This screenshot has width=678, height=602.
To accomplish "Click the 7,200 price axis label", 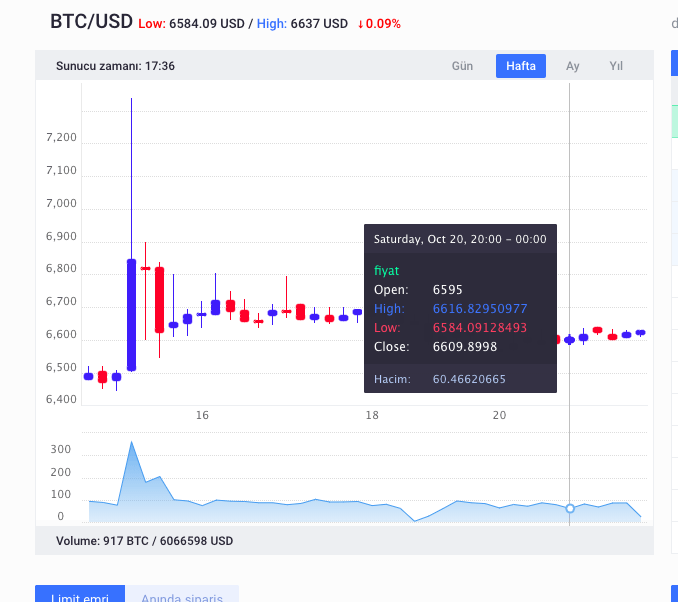I will coord(61,138).
